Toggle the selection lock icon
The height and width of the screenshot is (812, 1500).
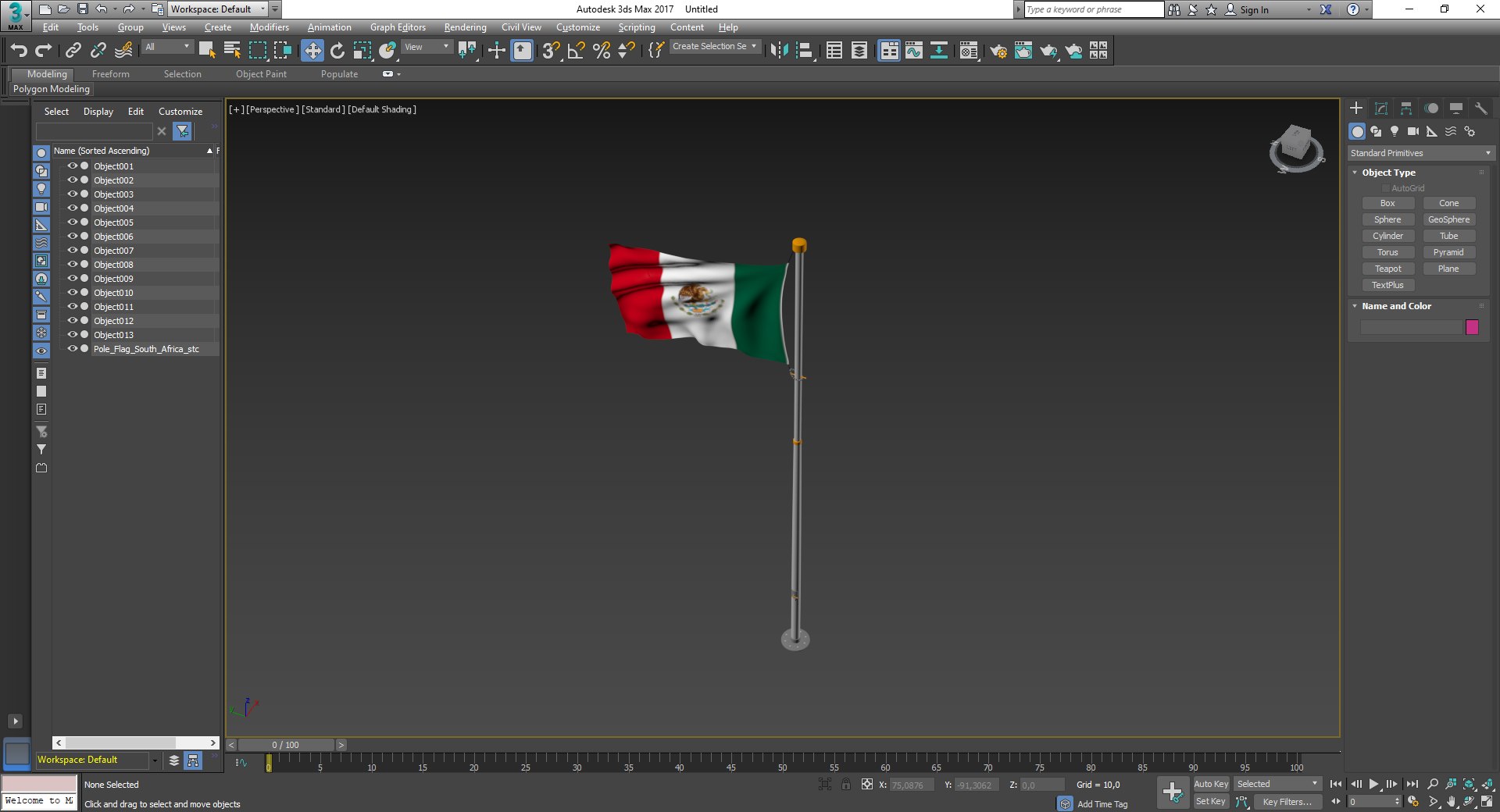[846, 784]
